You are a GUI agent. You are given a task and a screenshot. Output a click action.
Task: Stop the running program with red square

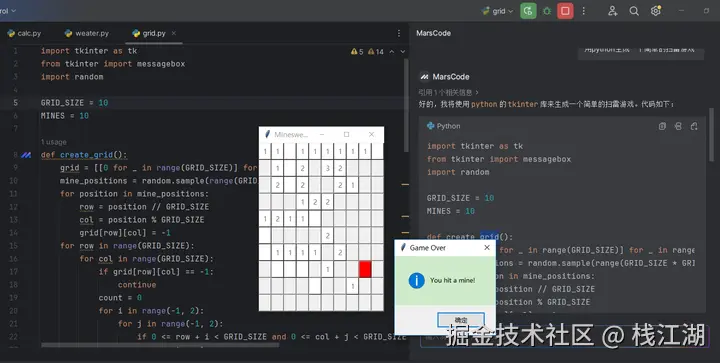pyautogui.click(x=565, y=11)
